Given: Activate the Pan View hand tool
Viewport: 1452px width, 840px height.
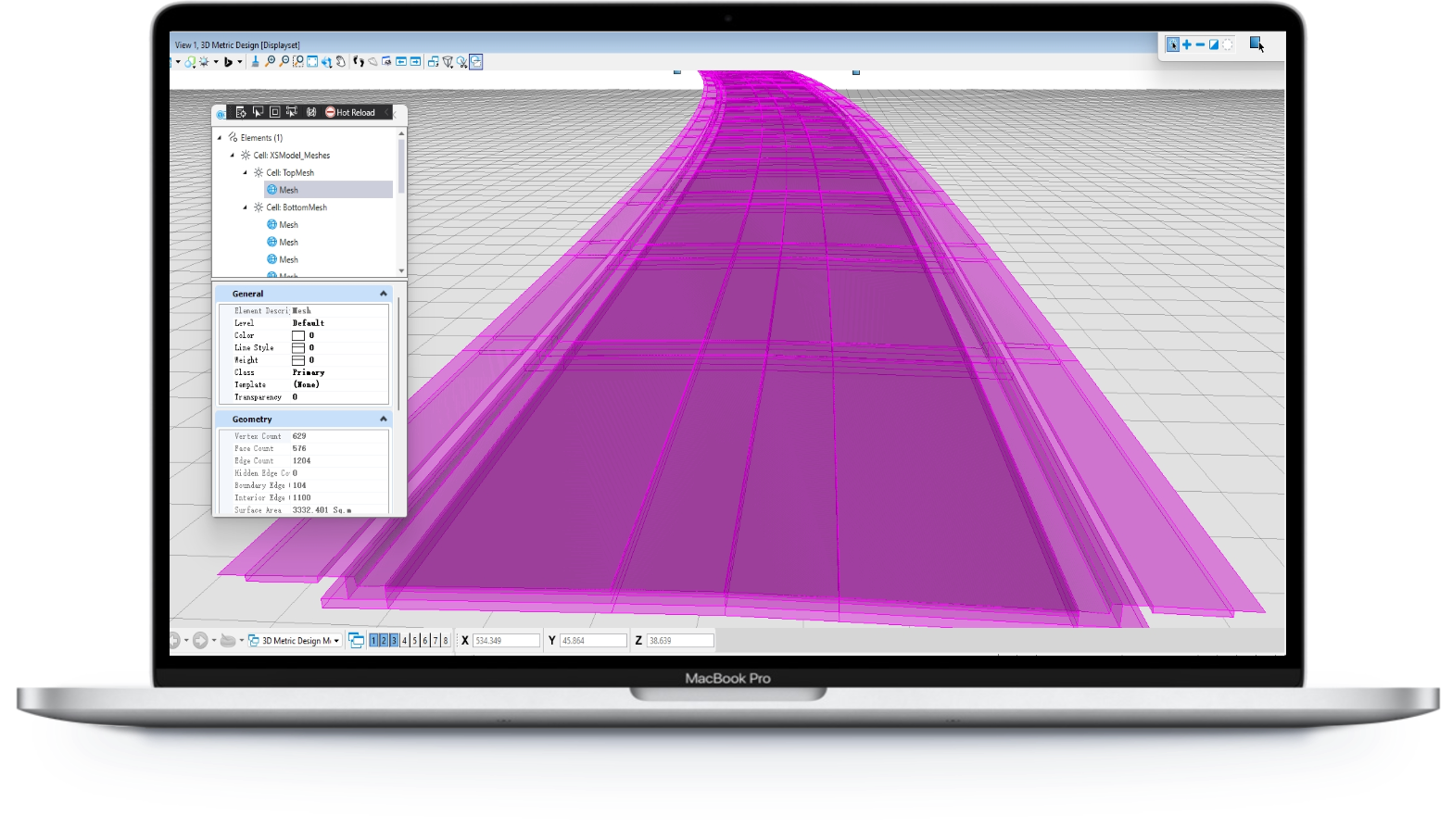Looking at the screenshot, I should click(x=341, y=62).
